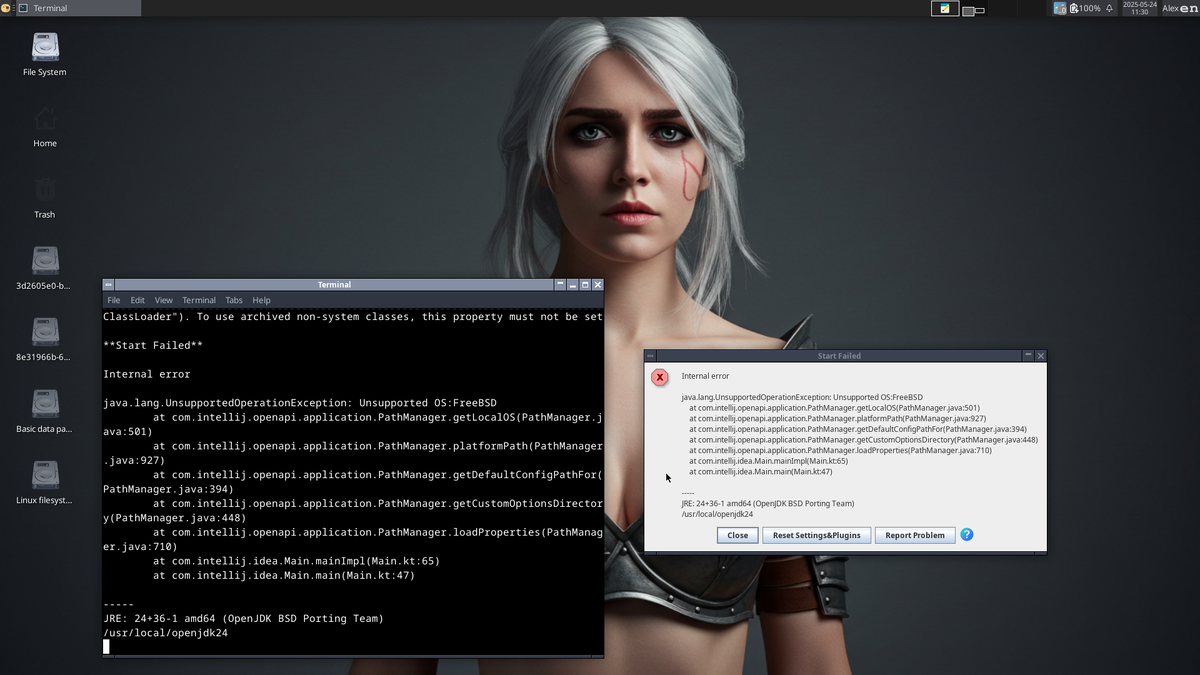Viewport: 1200px width, 675px height.
Task: Click the 'en' keyboard layout indicator
Action: click(x=1187, y=8)
